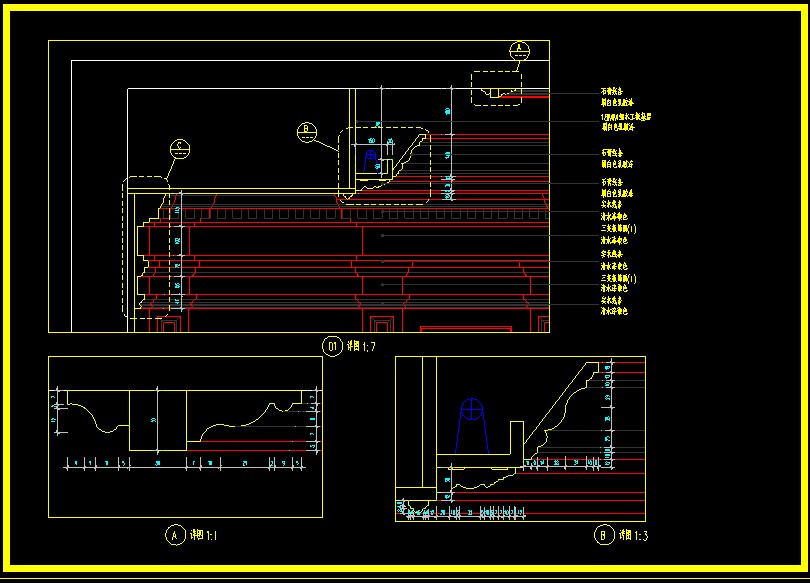Pick the detail callout bubble labeled C
This screenshot has height=583, width=810.
(180, 149)
